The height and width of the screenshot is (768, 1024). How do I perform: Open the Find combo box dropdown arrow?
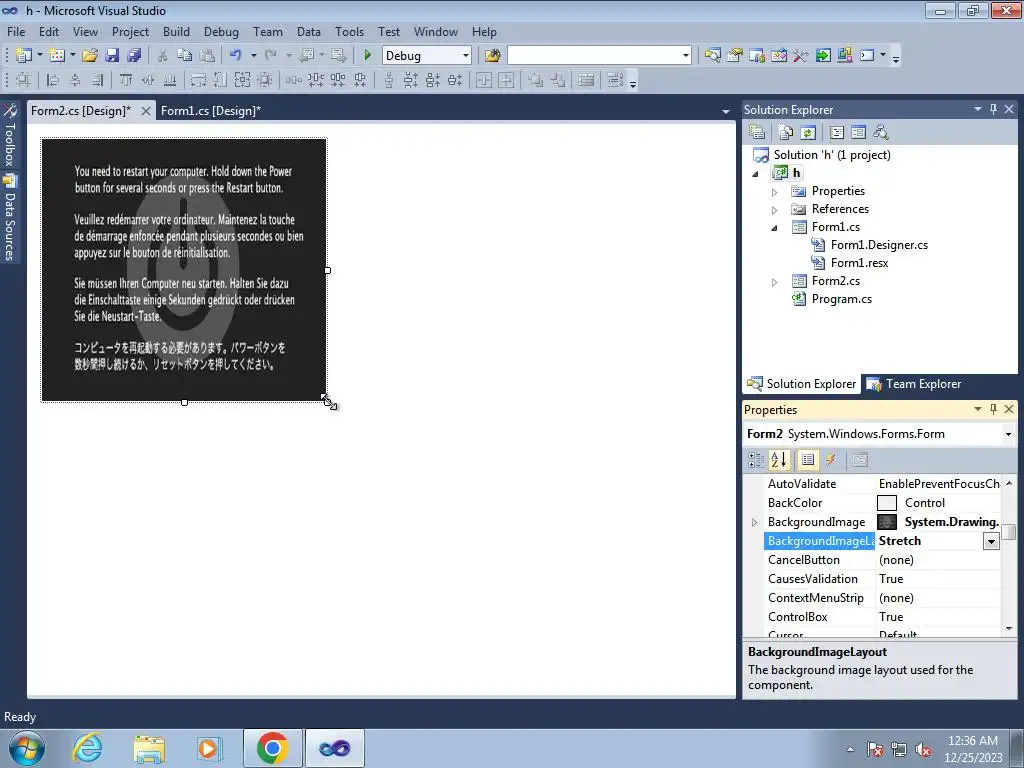click(685, 56)
